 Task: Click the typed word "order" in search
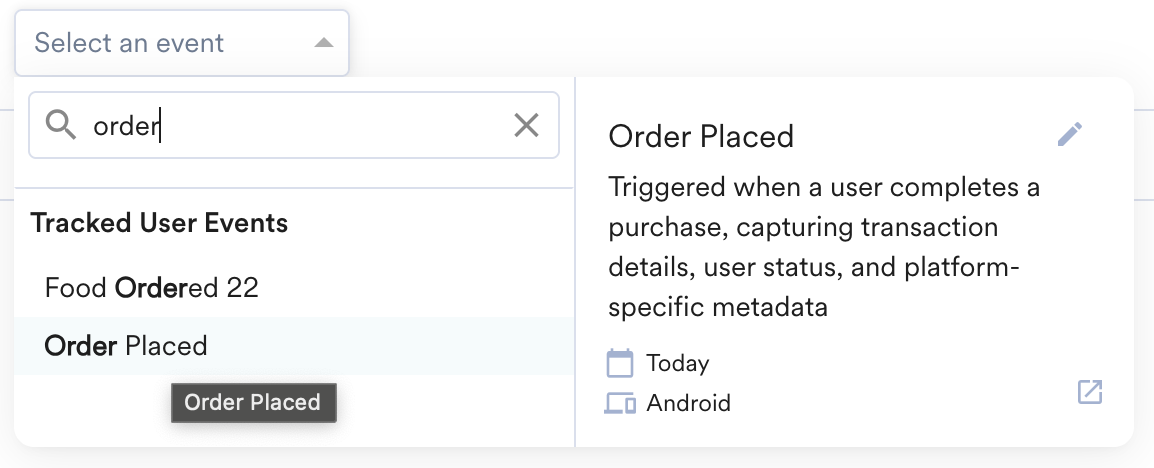[126, 126]
